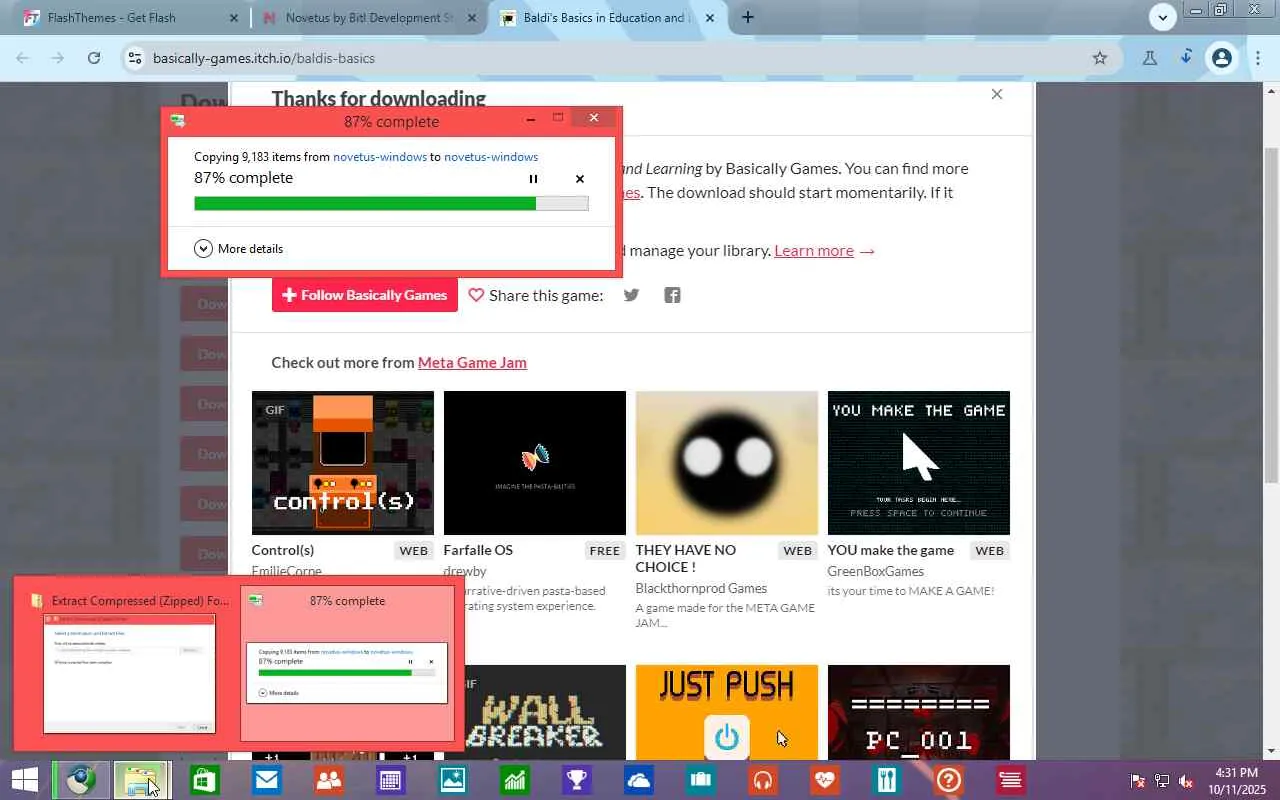View site information for itch.io
The image size is (1280, 800).
tap(136, 58)
